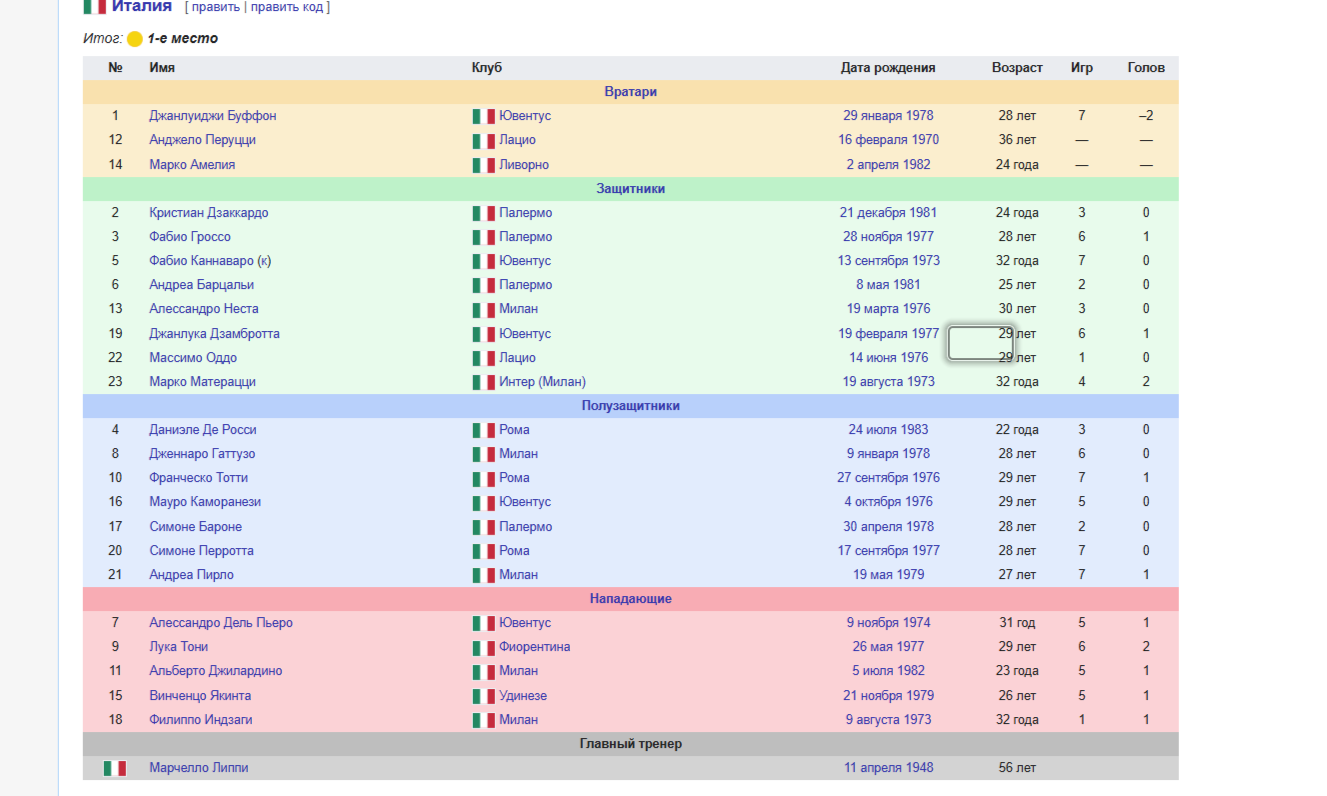Image resolution: width=1327 pixels, height=796 pixels.
Task: Open the Вратари position header link
Action: [631, 92]
